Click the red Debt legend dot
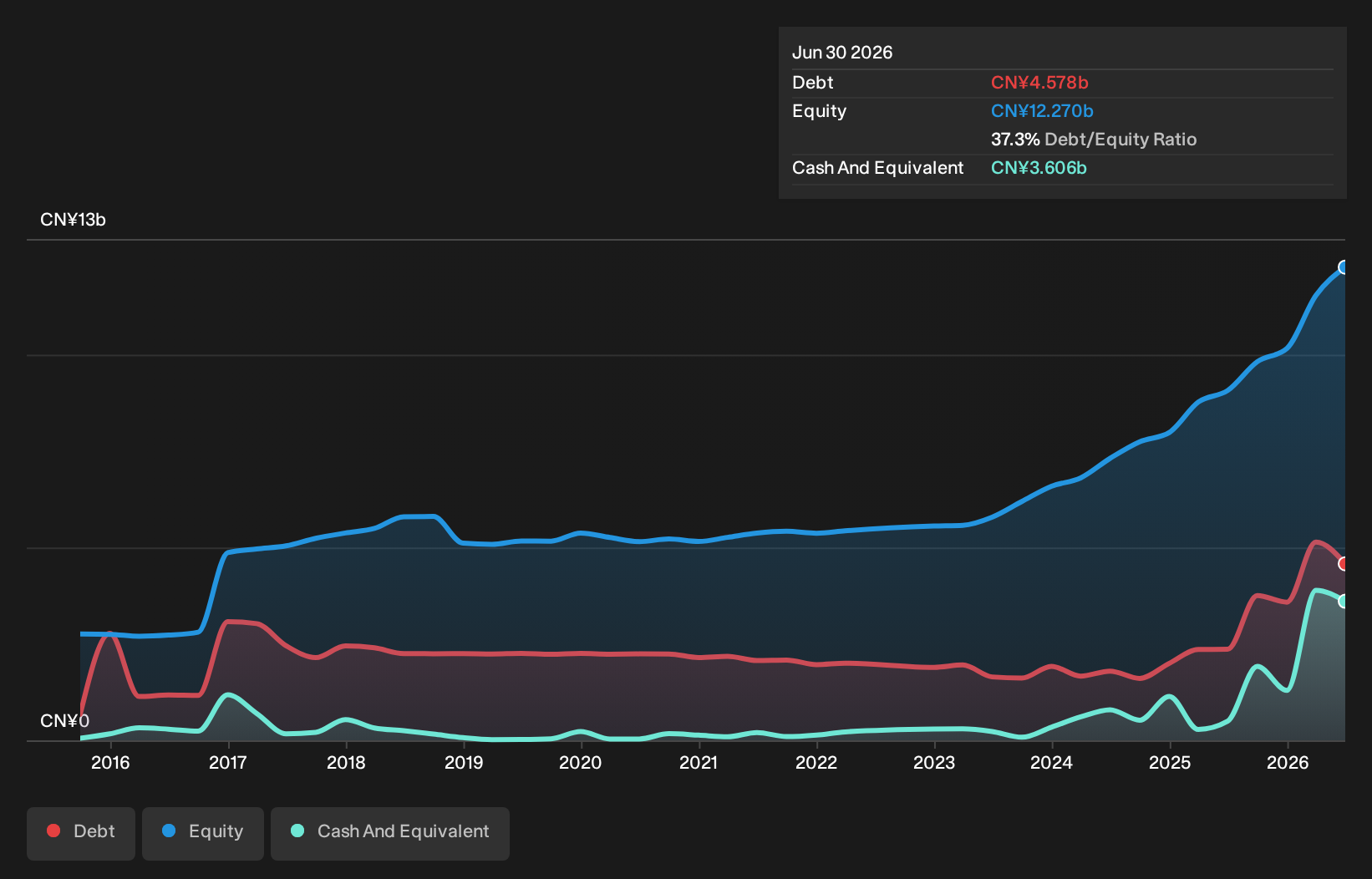Screen dimensions: 1372x879 53,831
